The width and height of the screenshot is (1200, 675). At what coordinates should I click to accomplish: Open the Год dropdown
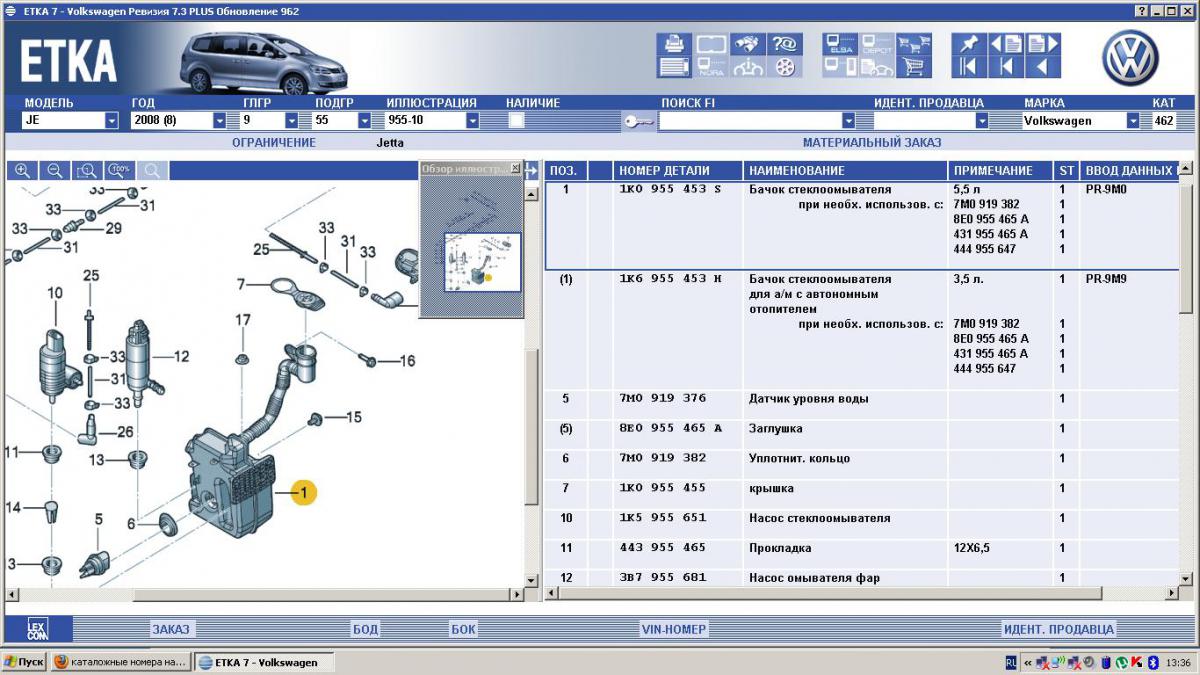pos(220,120)
